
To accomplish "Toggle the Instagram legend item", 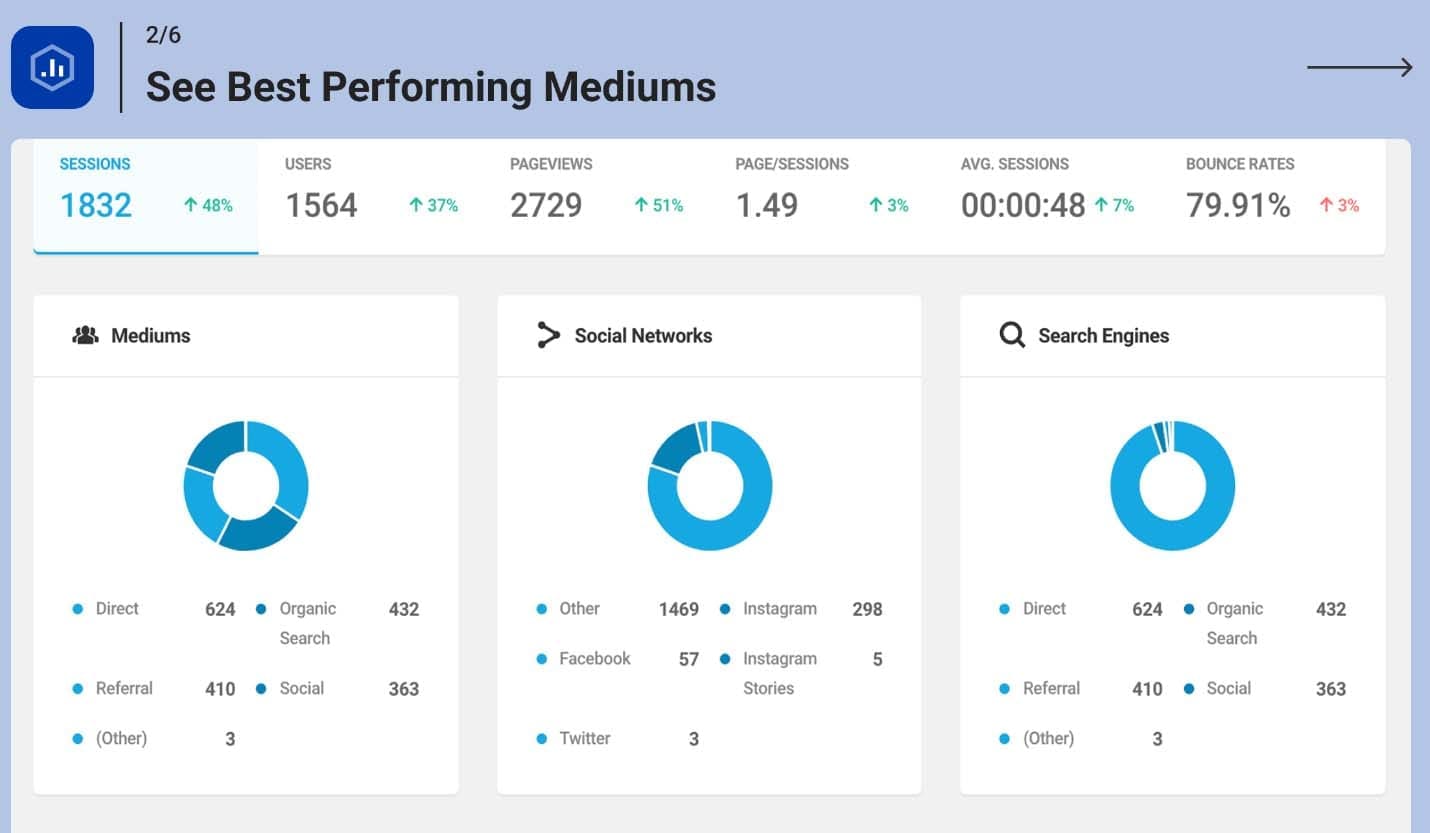I will tap(779, 609).
